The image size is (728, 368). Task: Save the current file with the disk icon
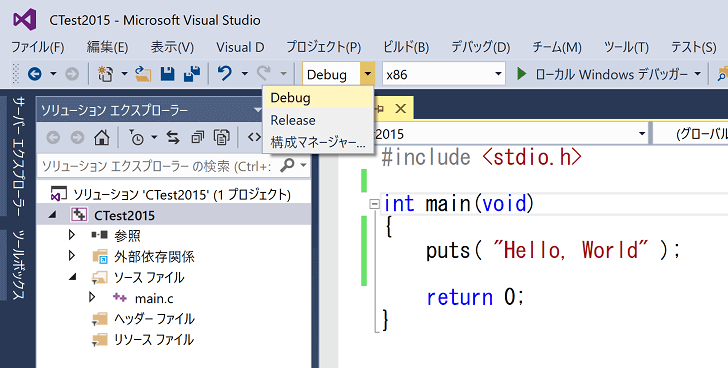168,74
